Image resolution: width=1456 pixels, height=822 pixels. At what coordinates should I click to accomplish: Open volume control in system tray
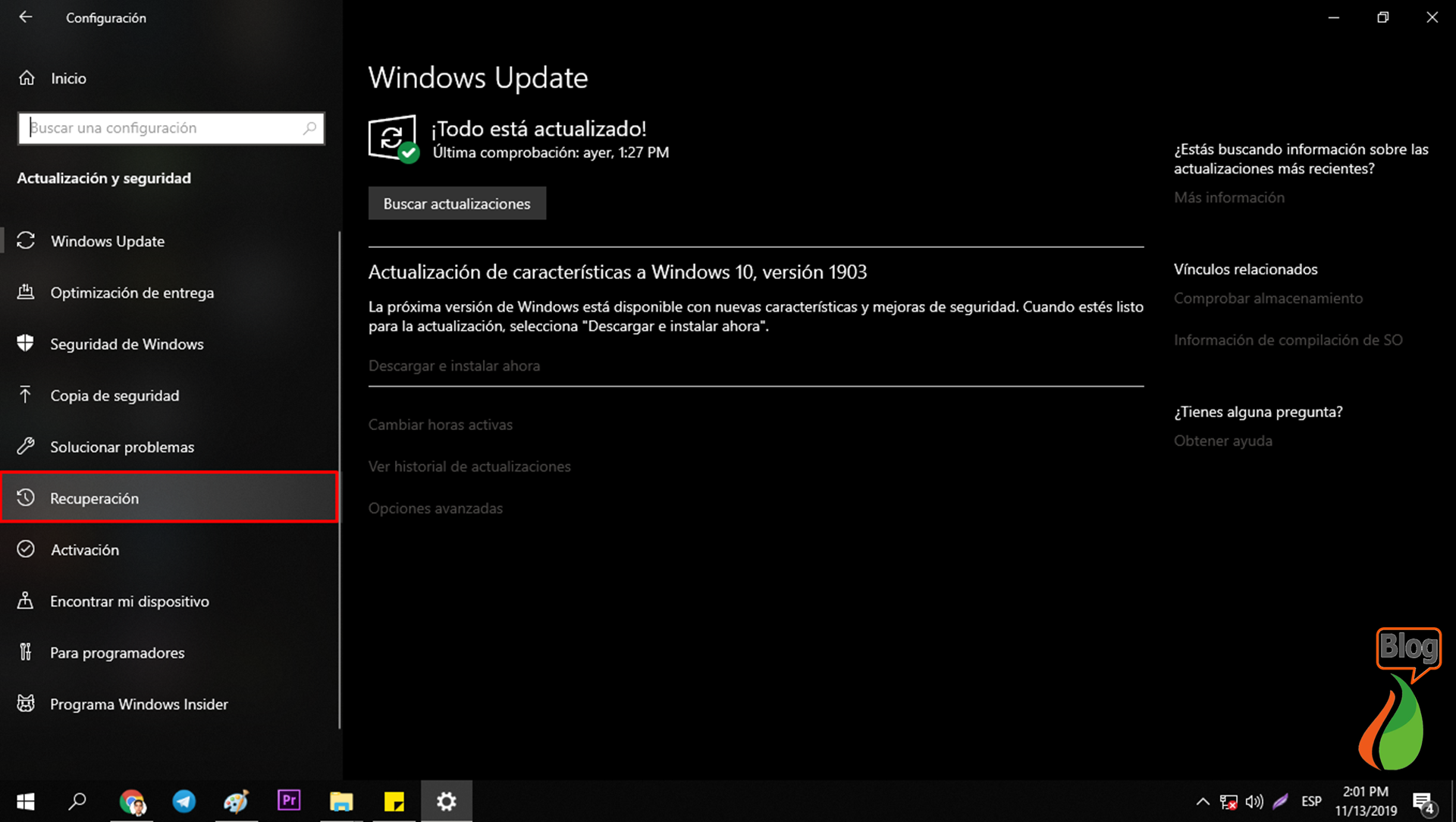pos(1254,801)
